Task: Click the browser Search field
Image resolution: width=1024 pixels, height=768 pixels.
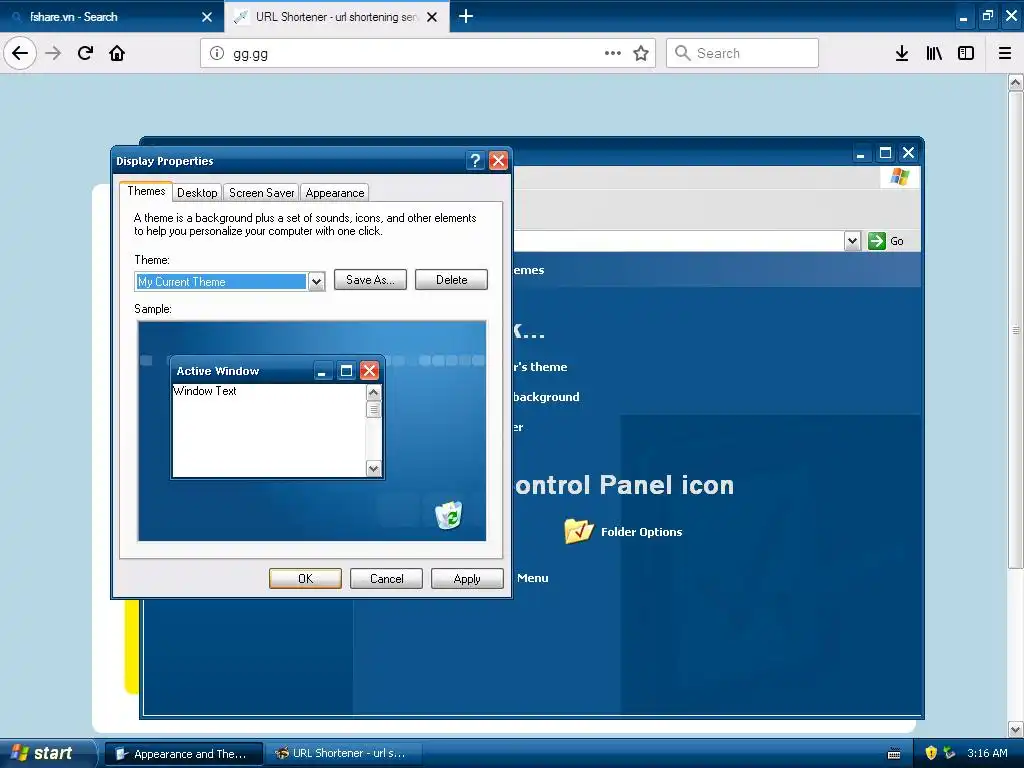Action: pyautogui.click(x=742, y=53)
